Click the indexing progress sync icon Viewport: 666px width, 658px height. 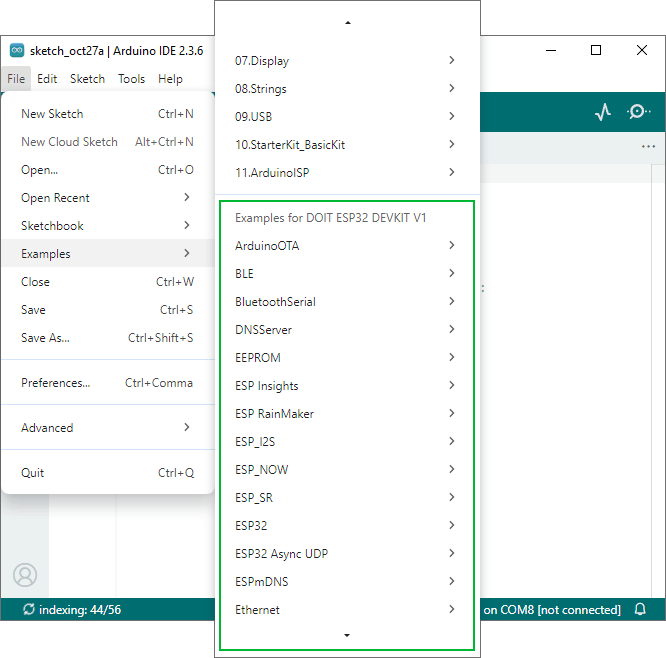[x=28, y=609]
